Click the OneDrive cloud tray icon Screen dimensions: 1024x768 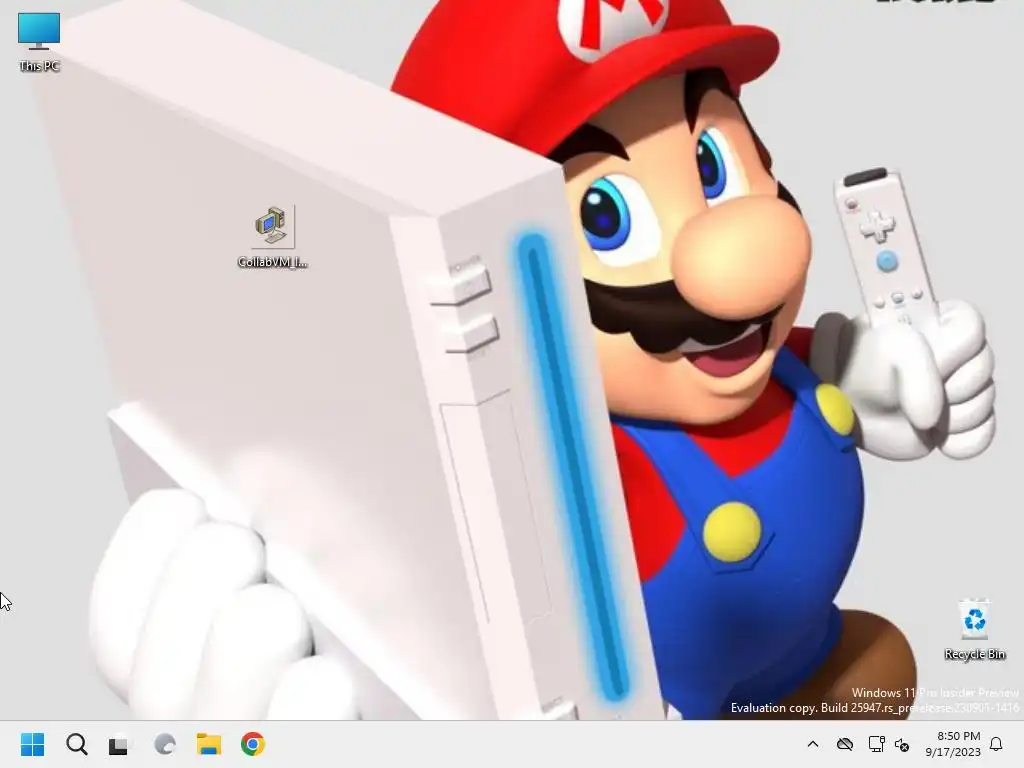tap(845, 744)
